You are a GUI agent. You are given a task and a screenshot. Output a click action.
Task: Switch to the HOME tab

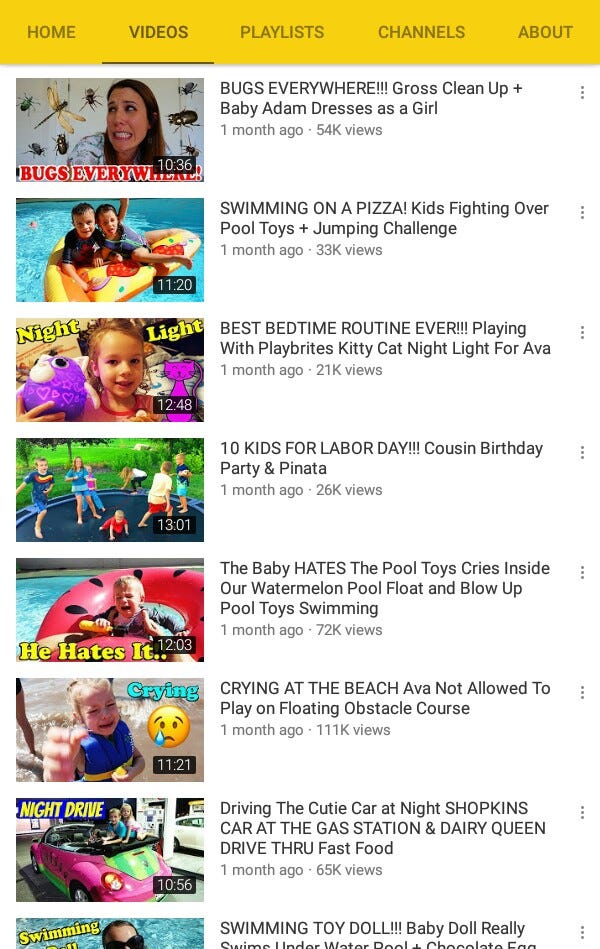coord(51,32)
